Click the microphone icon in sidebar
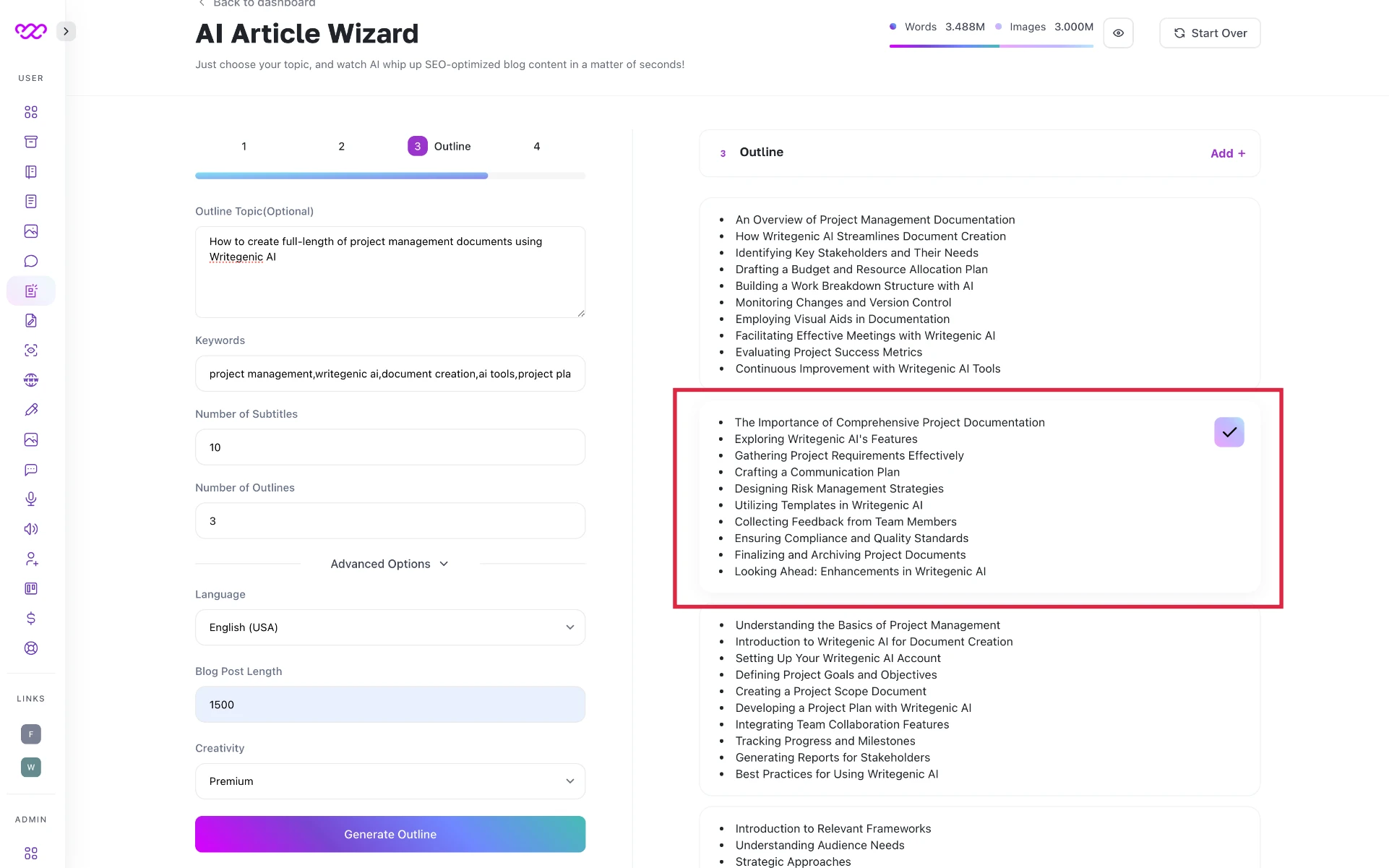This screenshot has height=868, width=1389. point(31,499)
